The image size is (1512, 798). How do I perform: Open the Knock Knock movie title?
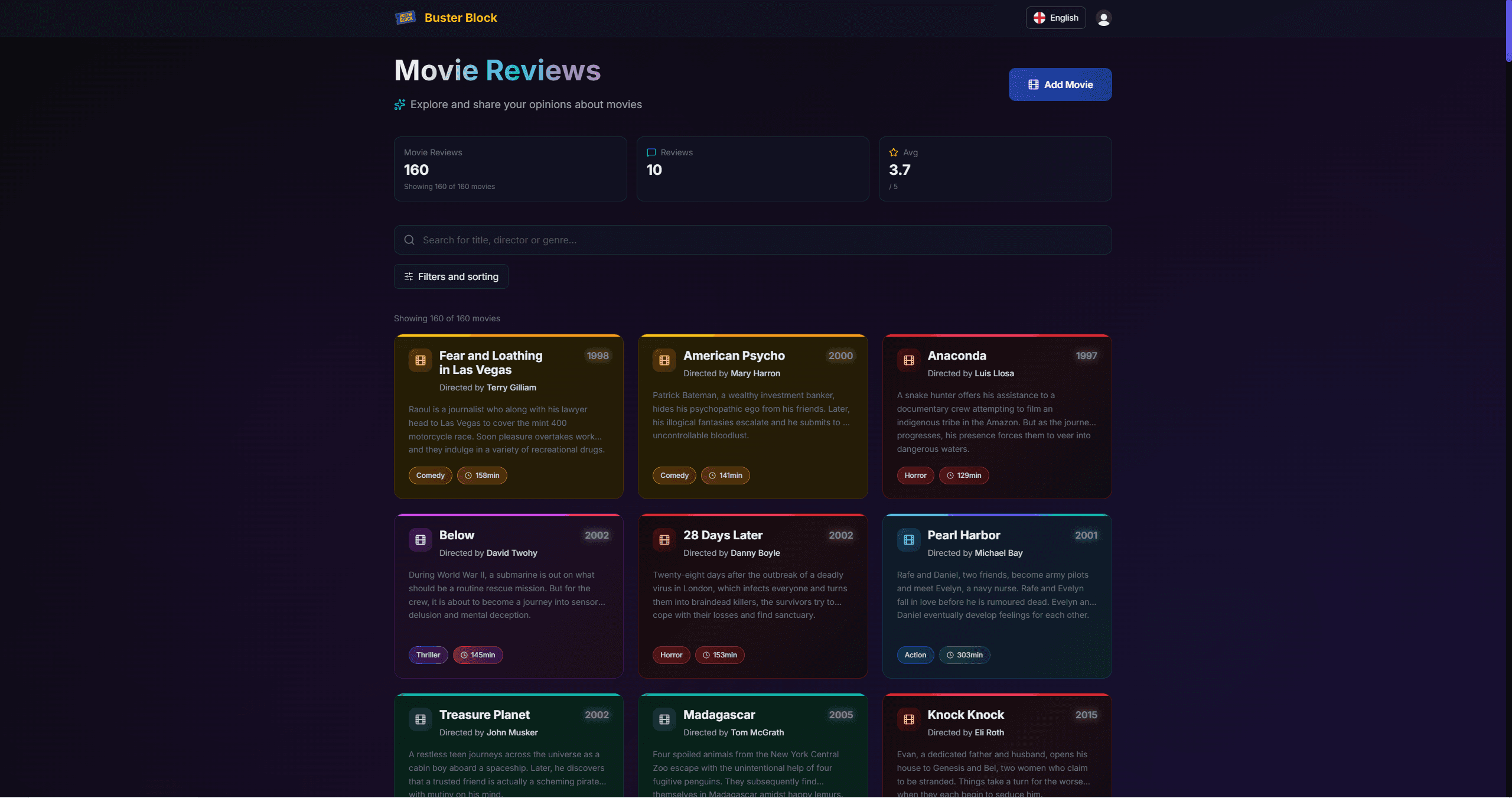coord(966,715)
